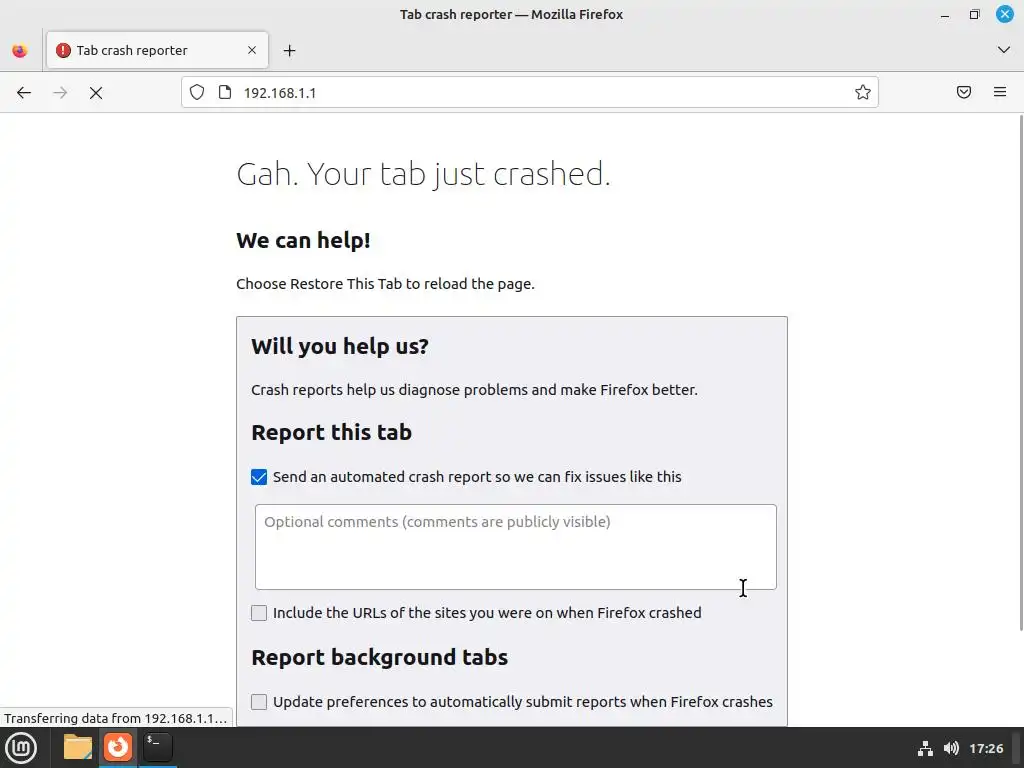This screenshot has width=1024, height=768.
Task: Open the Files folder in taskbar
Action: pos(78,747)
